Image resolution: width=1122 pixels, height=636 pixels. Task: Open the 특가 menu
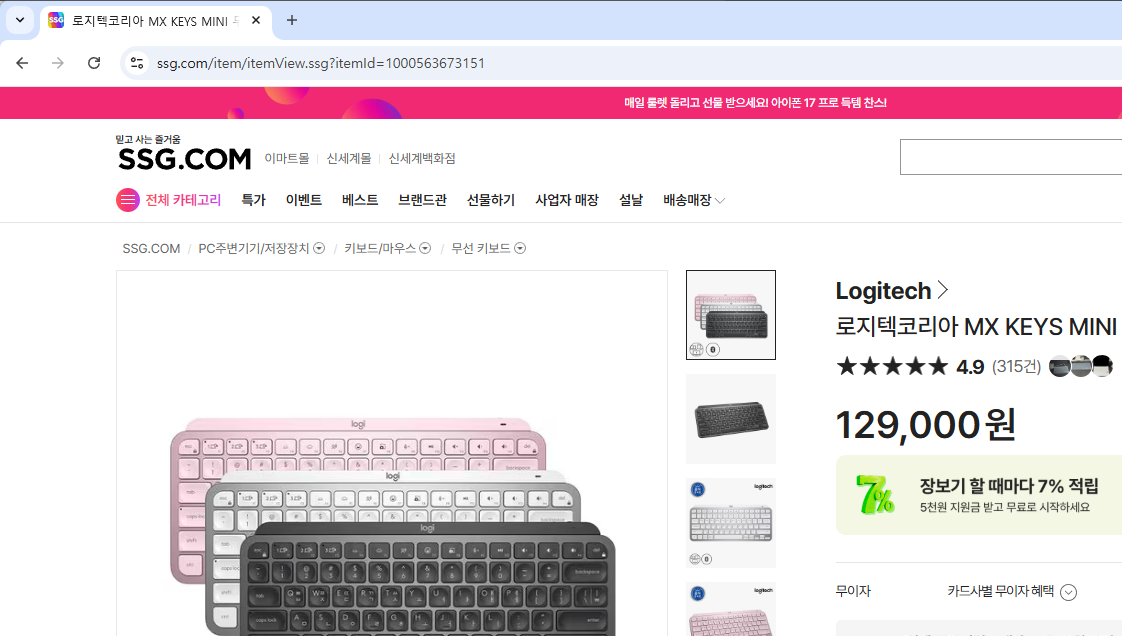(253, 200)
